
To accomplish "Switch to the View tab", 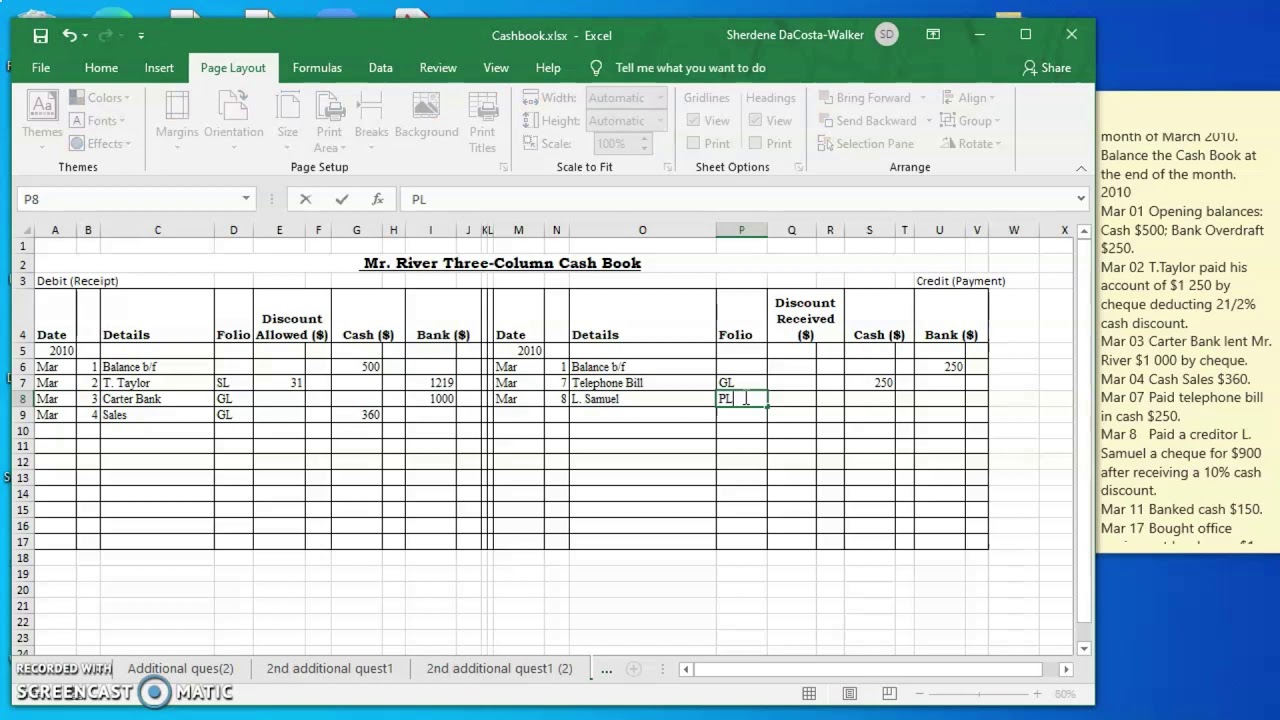I will pyautogui.click(x=496, y=68).
